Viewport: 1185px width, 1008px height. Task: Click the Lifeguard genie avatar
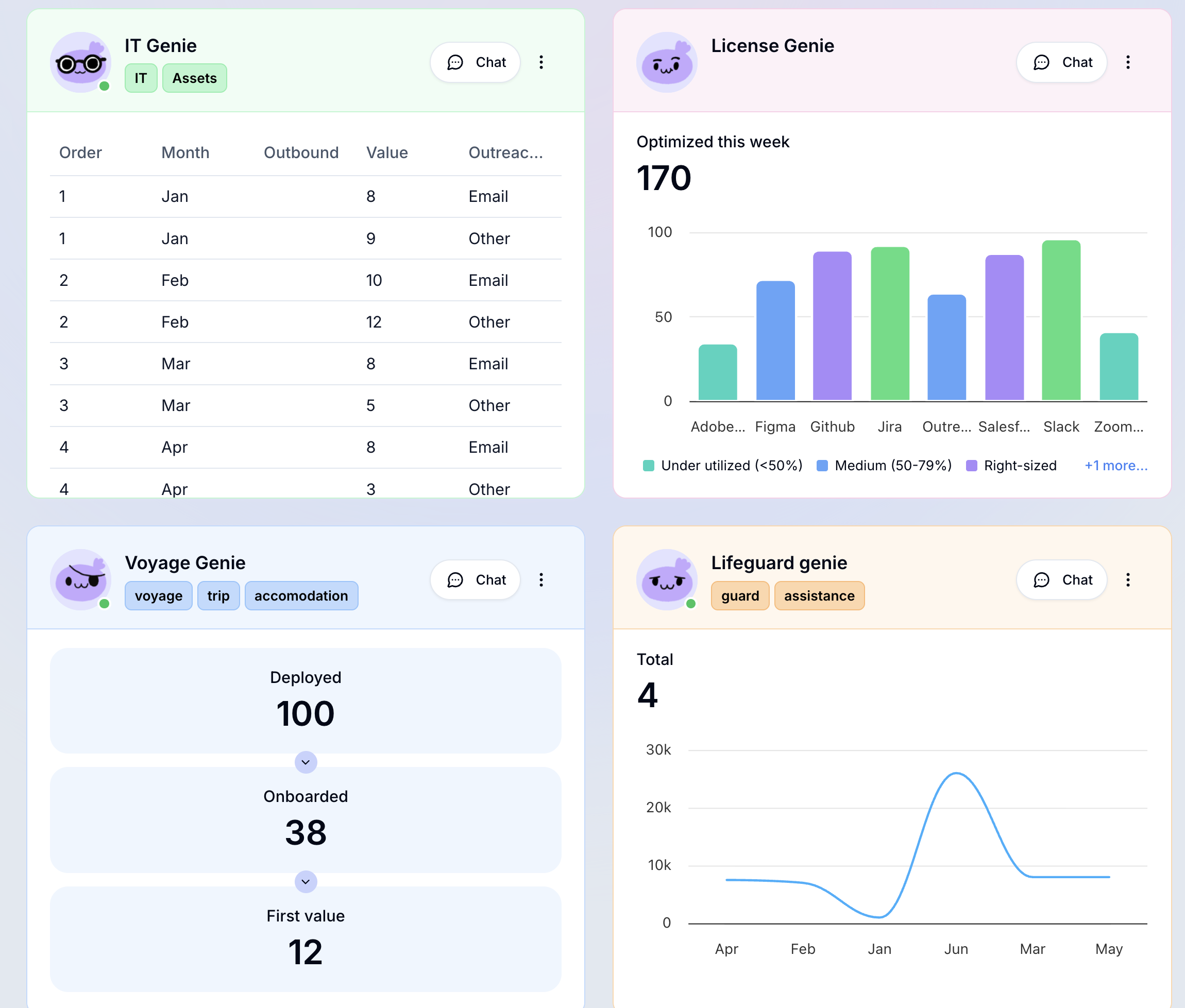coord(667,579)
